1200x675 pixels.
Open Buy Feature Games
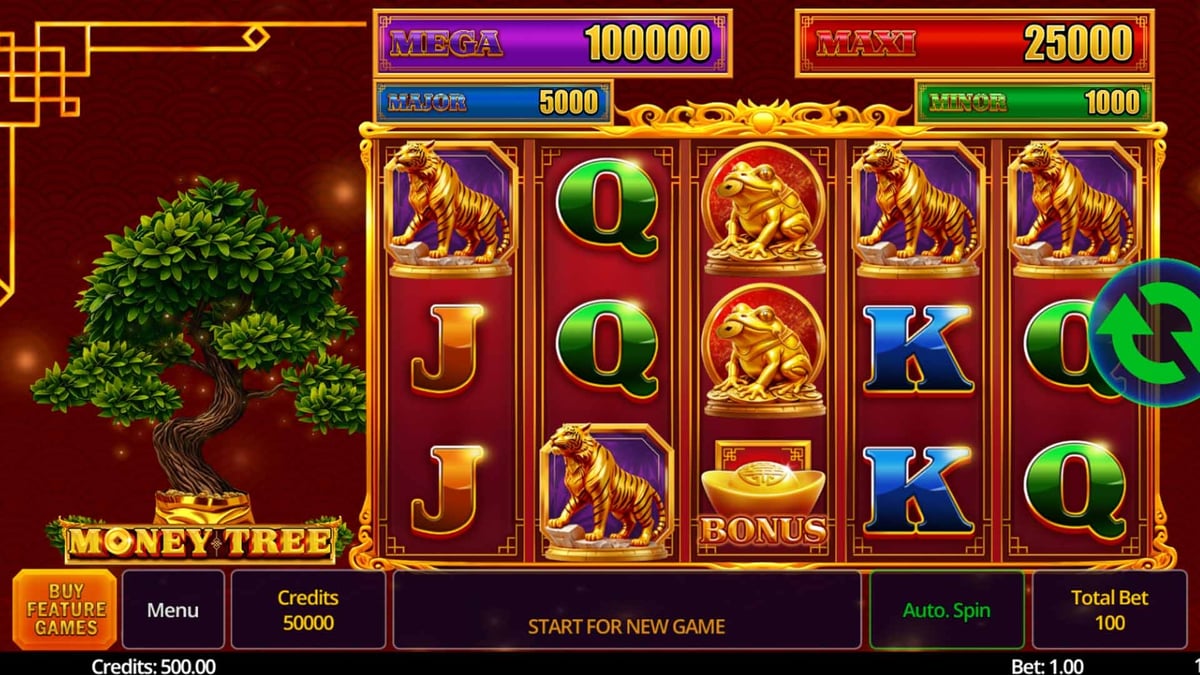(65, 610)
